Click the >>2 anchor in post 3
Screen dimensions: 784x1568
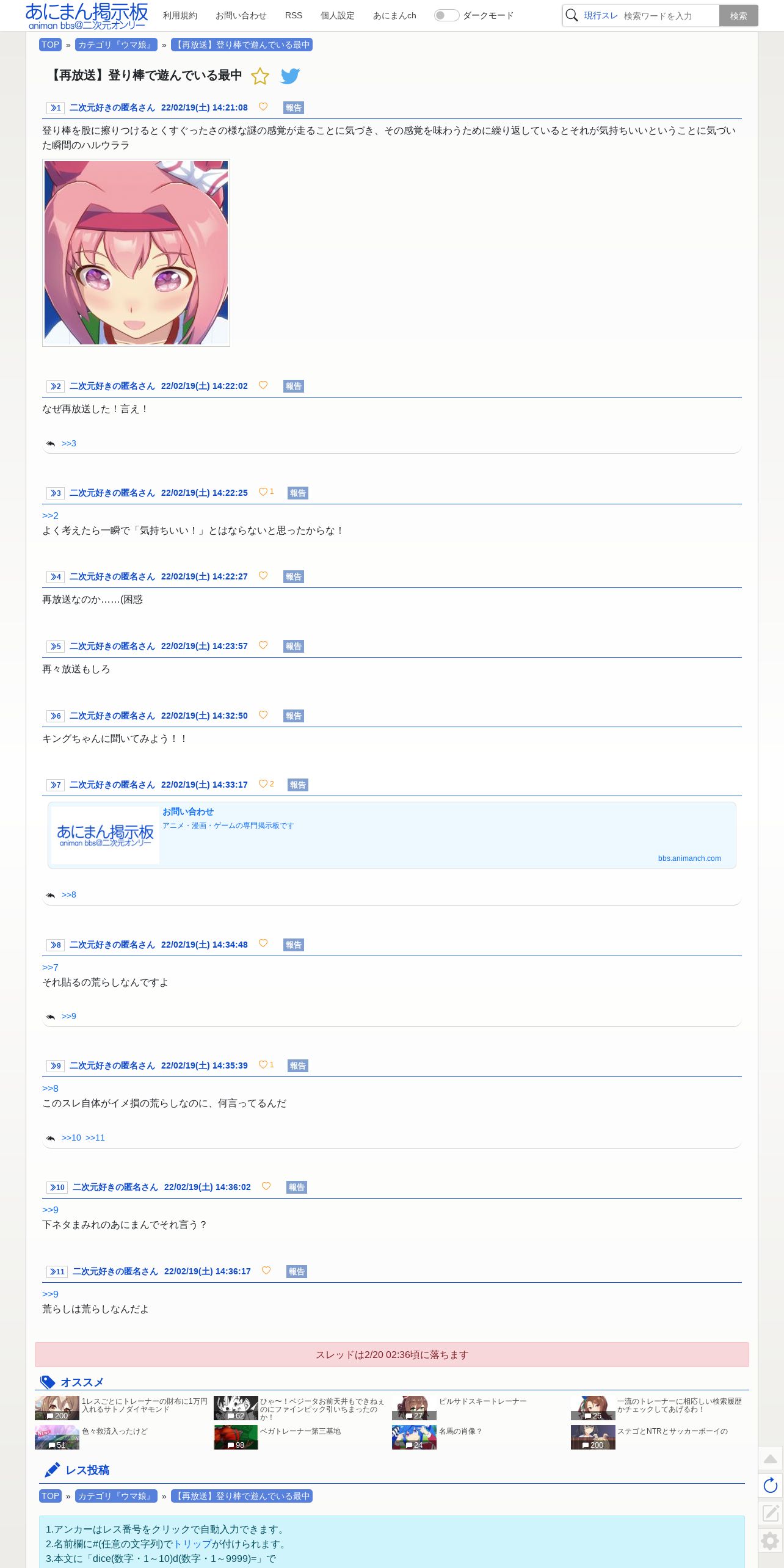pyautogui.click(x=50, y=515)
